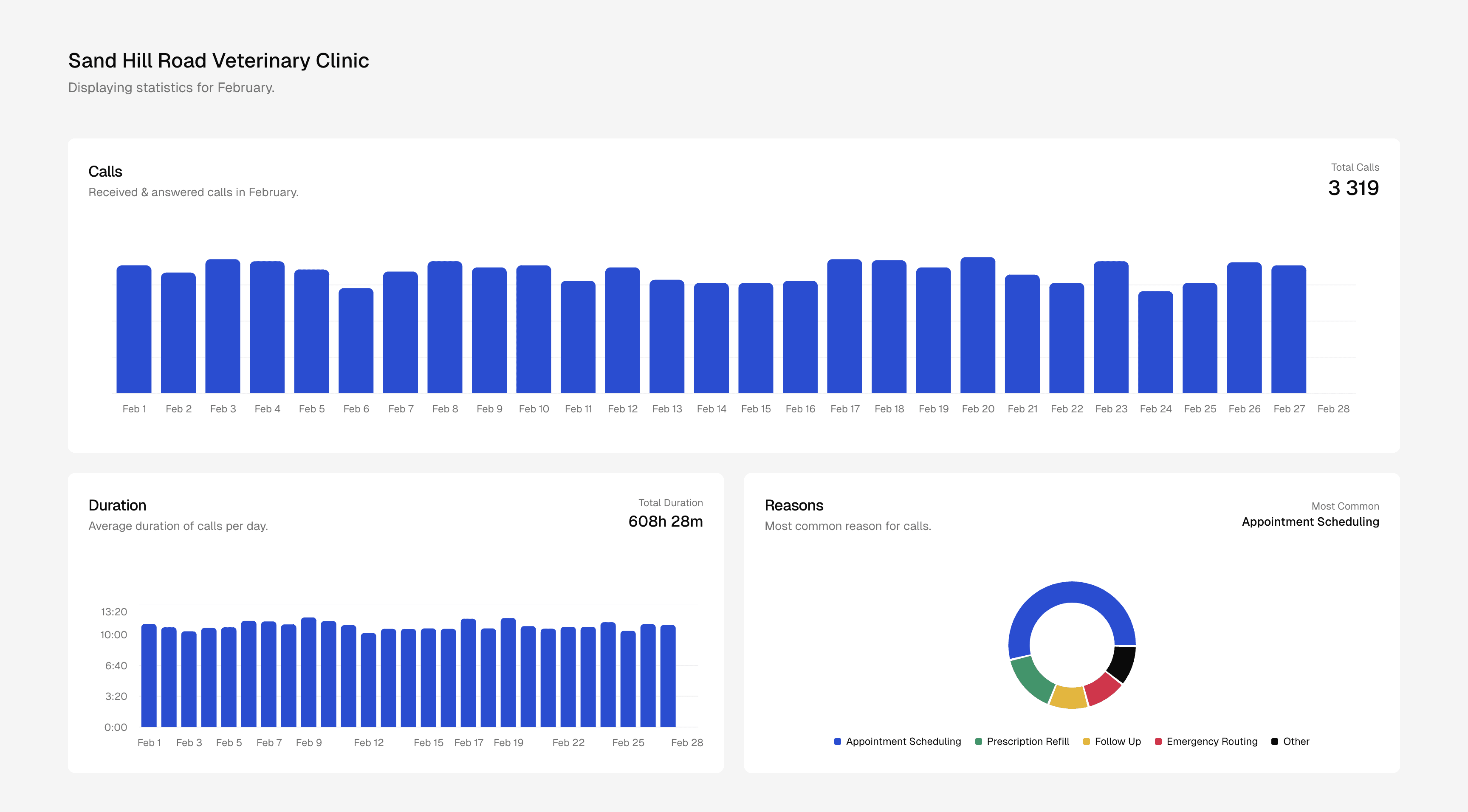Click the Follow Up legend swatch
This screenshot has height=812, width=1468.
click(1086, 742)
